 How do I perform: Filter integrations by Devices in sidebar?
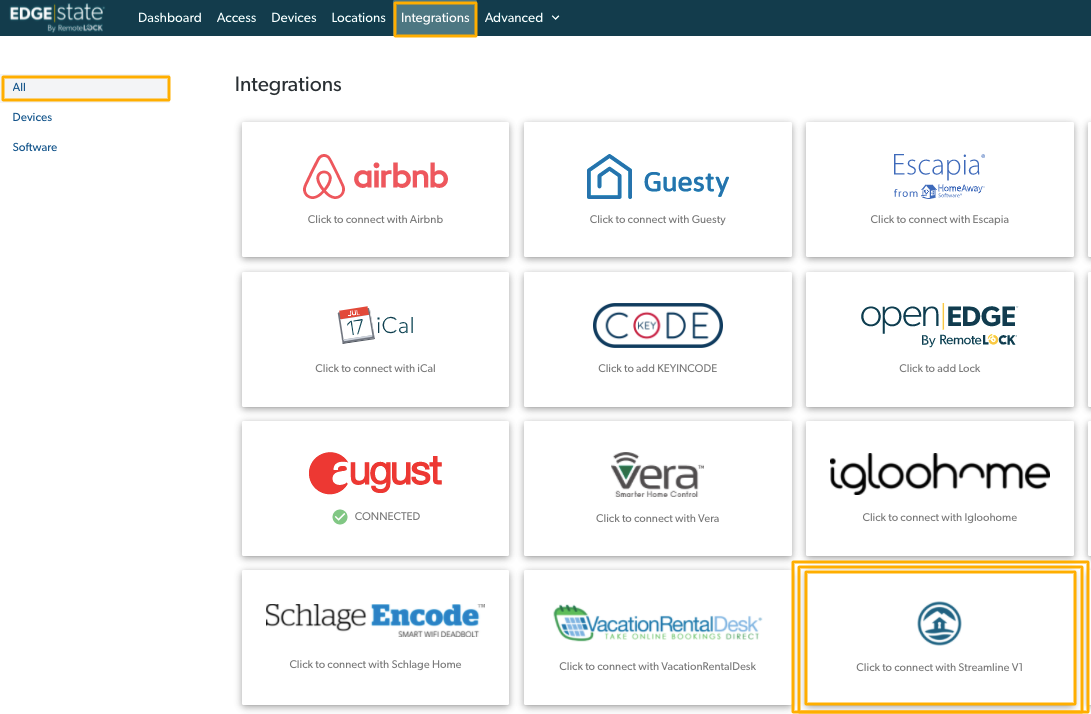(32, 117)
